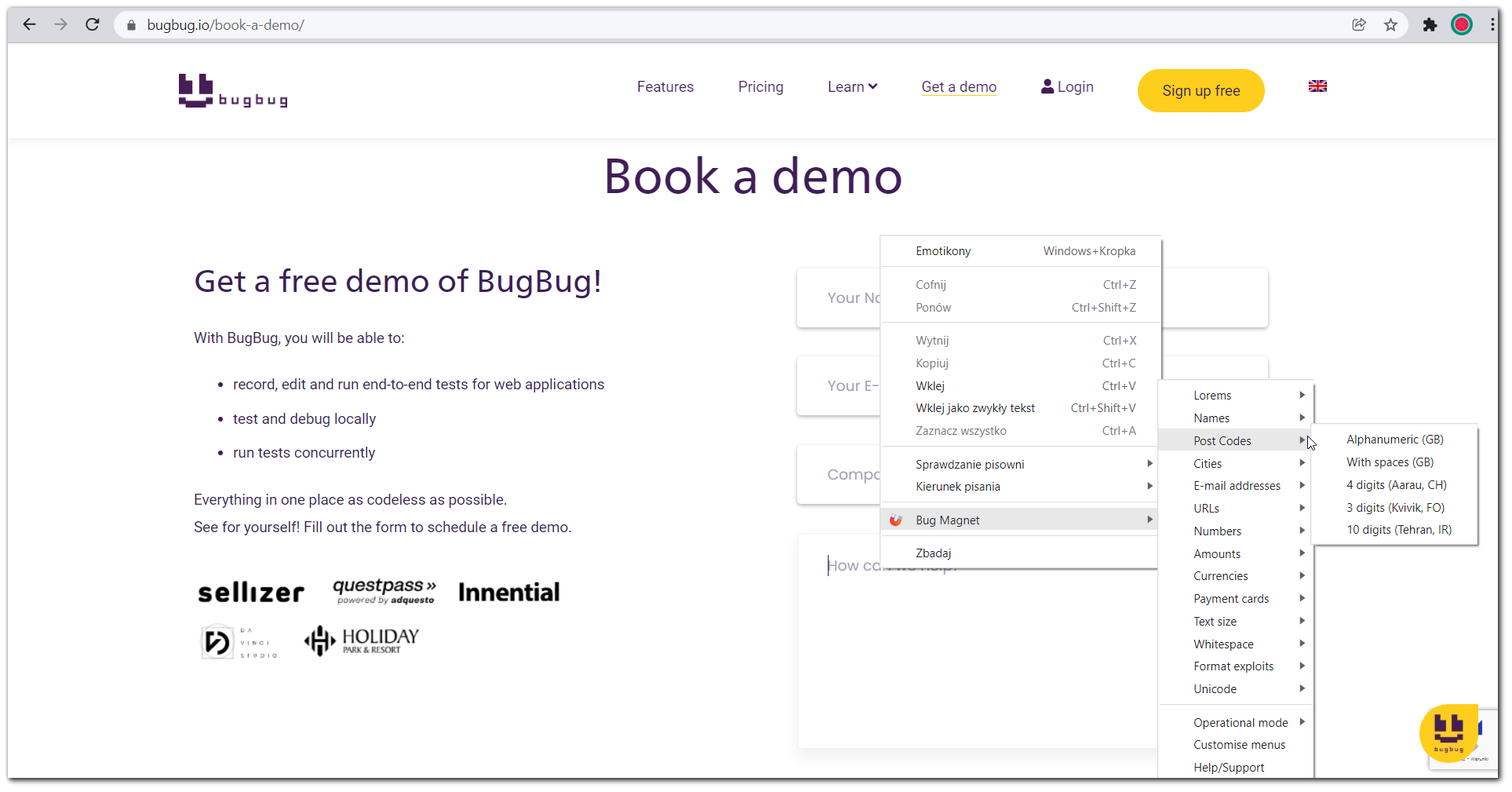This screenshot has width=1512, height=792.
Task: Open Customise menus entry
Action: pos(1236,745)
